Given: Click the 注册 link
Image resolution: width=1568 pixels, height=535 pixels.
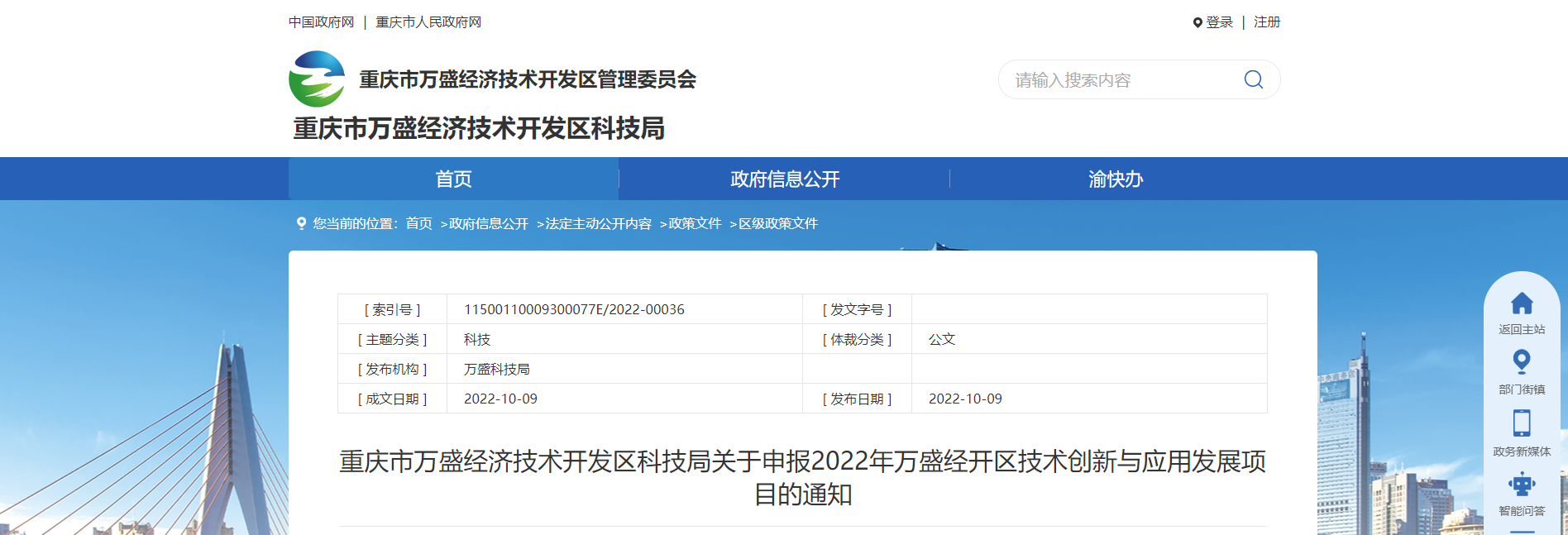Looking at the screenshot, I should point(1266,22).
